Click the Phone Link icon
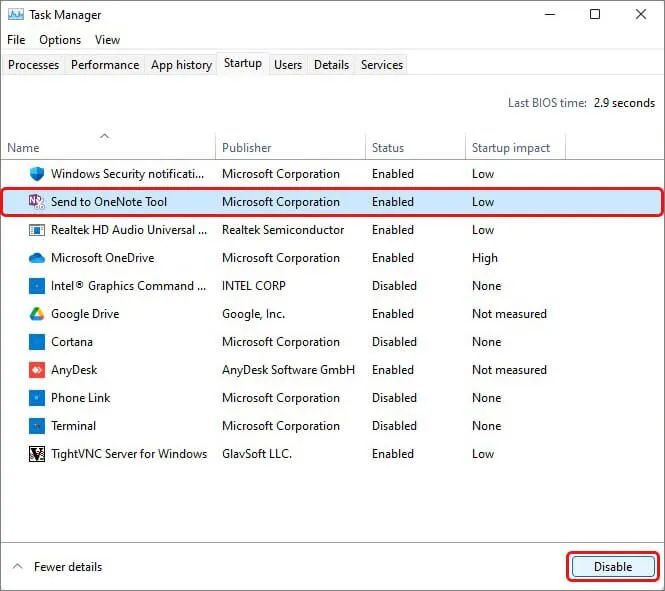Viewport: 665px width, 591px height. coord(37,398)
